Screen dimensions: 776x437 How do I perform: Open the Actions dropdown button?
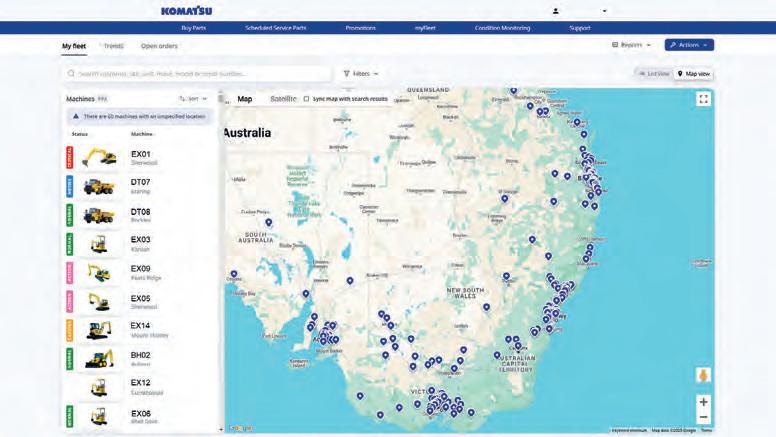(689, 45)
